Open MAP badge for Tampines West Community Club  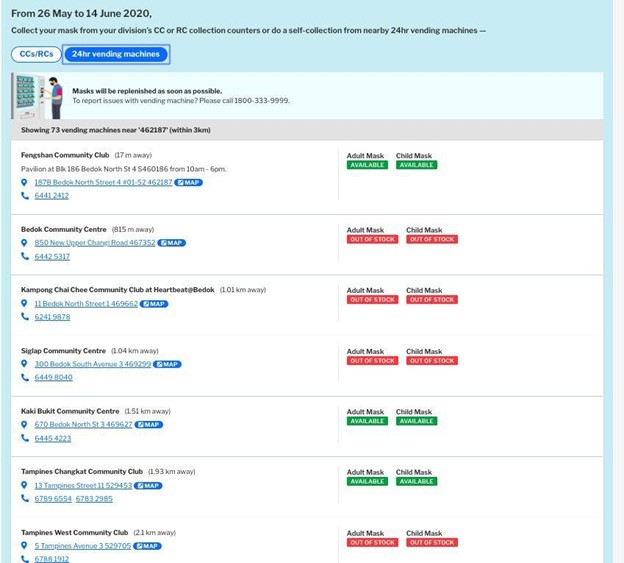(147, 546)
